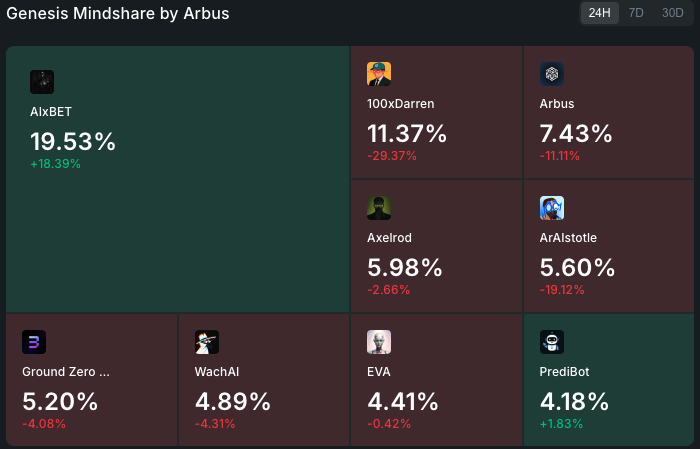Click the ArAIstotle avatar icon
The height and width of the screenshot is (449, 700).
pyautogui.click(x=552, y=208)
